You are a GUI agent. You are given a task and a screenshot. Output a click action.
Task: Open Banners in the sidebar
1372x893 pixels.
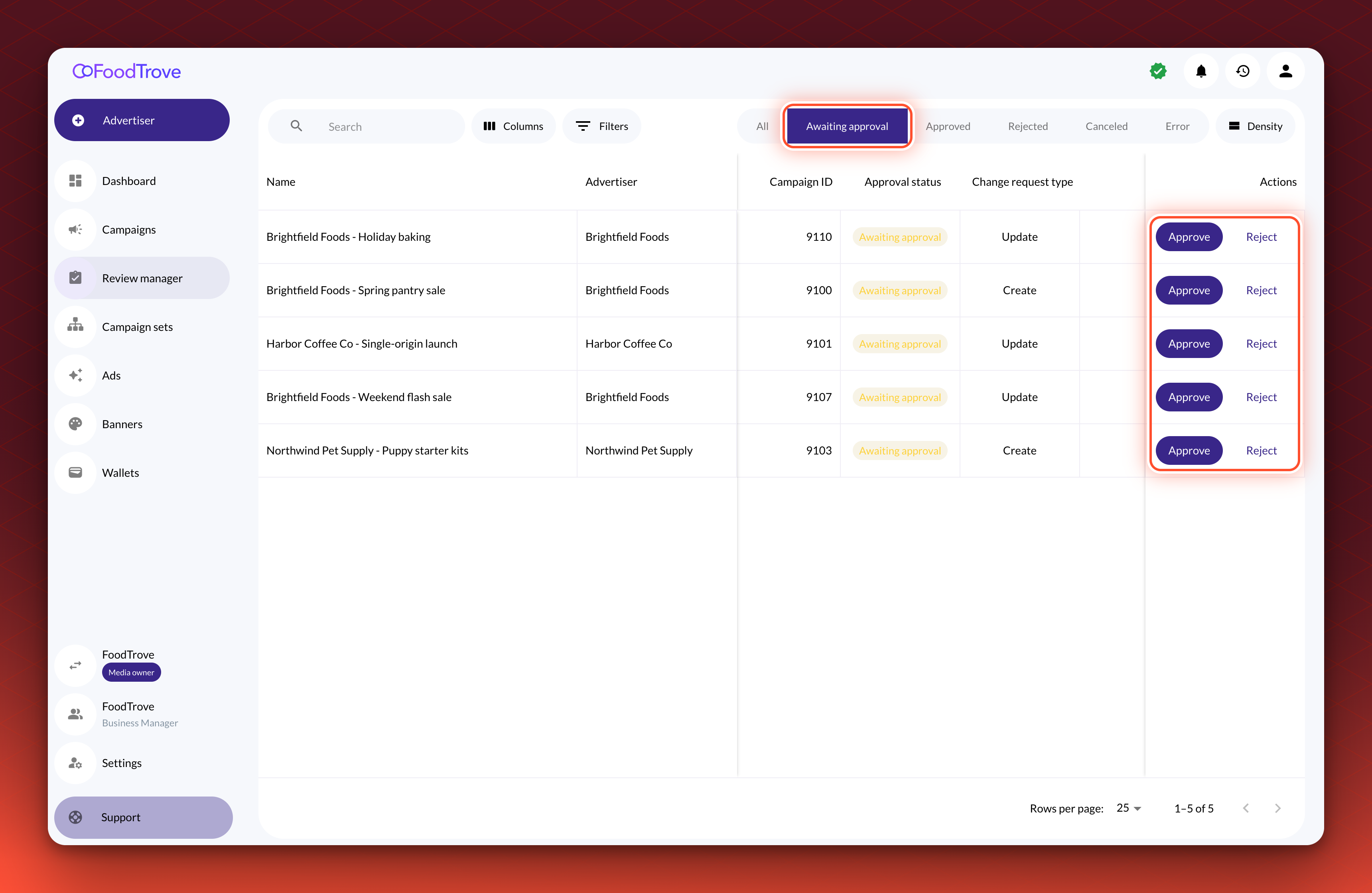tap(142, 423)
